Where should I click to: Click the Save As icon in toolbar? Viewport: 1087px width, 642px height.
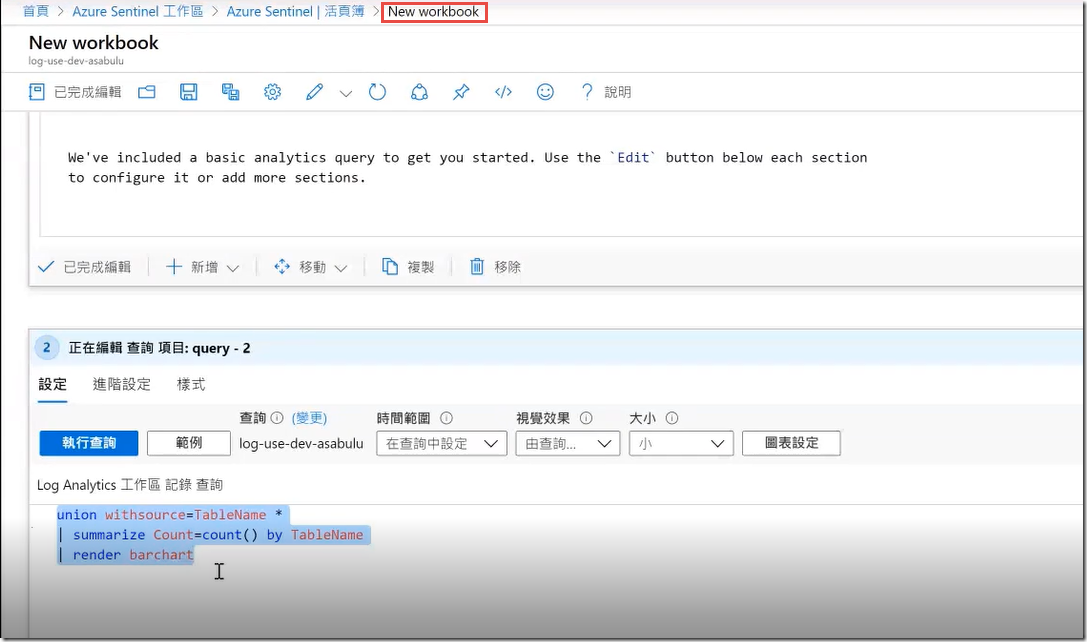[230, 92]
